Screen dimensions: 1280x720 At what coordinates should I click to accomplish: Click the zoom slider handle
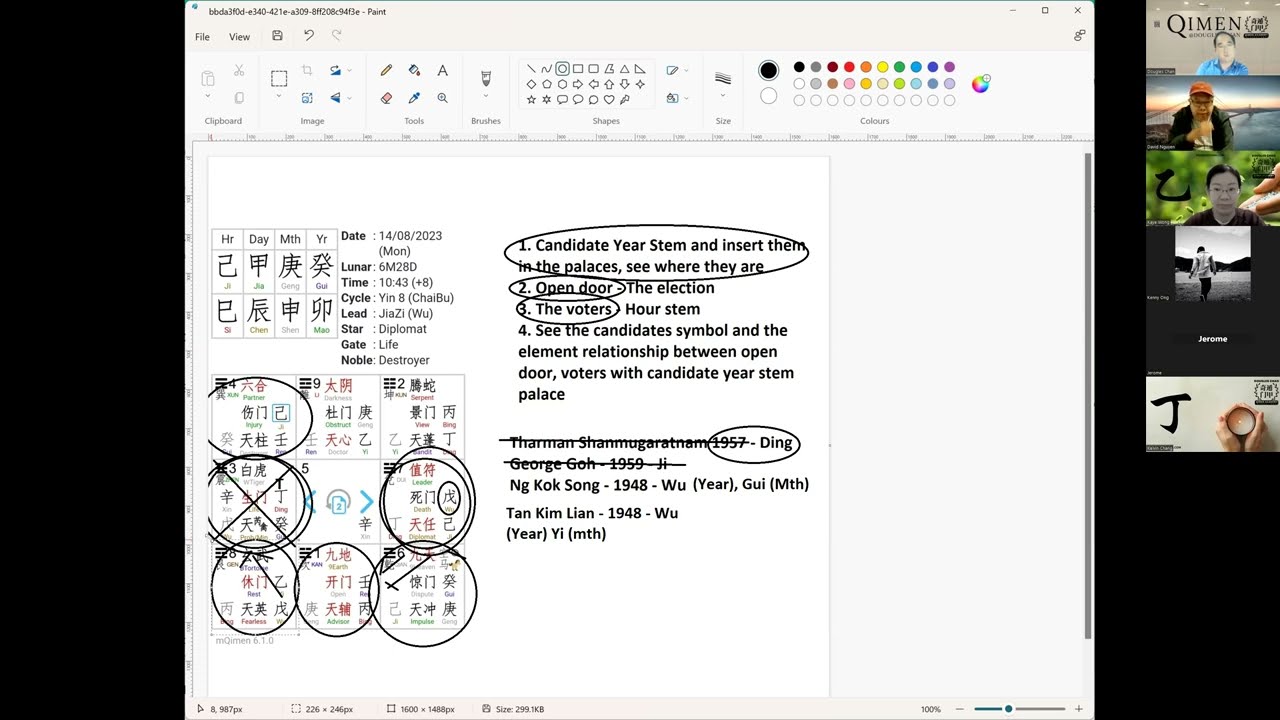pyautogui.click(x=1008, y=709)
